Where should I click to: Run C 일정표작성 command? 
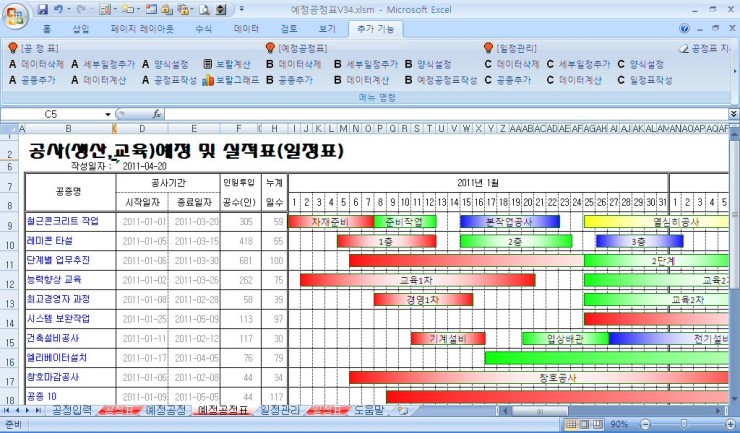(645, 80)
